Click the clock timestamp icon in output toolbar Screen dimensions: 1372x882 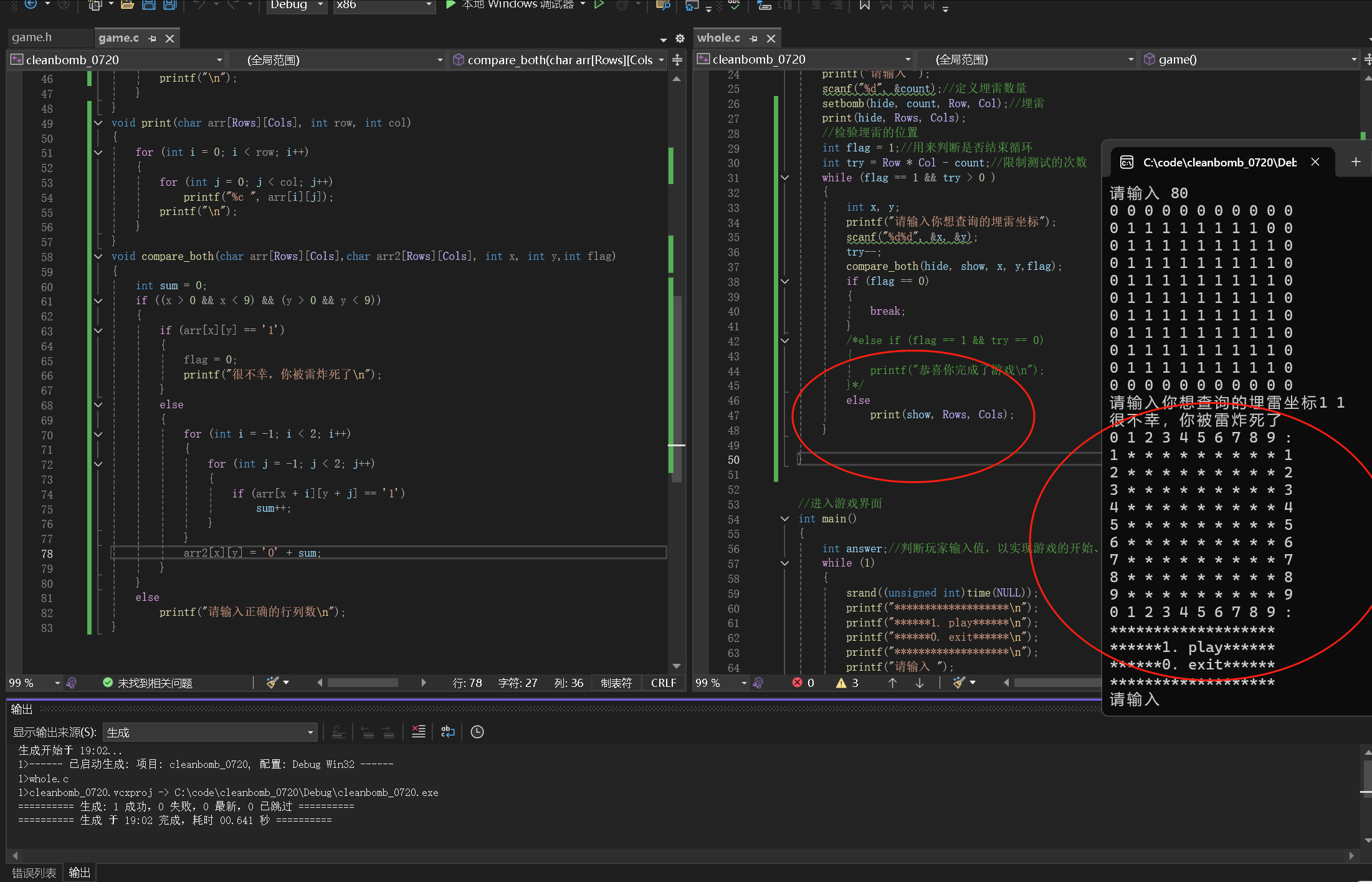pyautogui.click(x=477, y=732)
